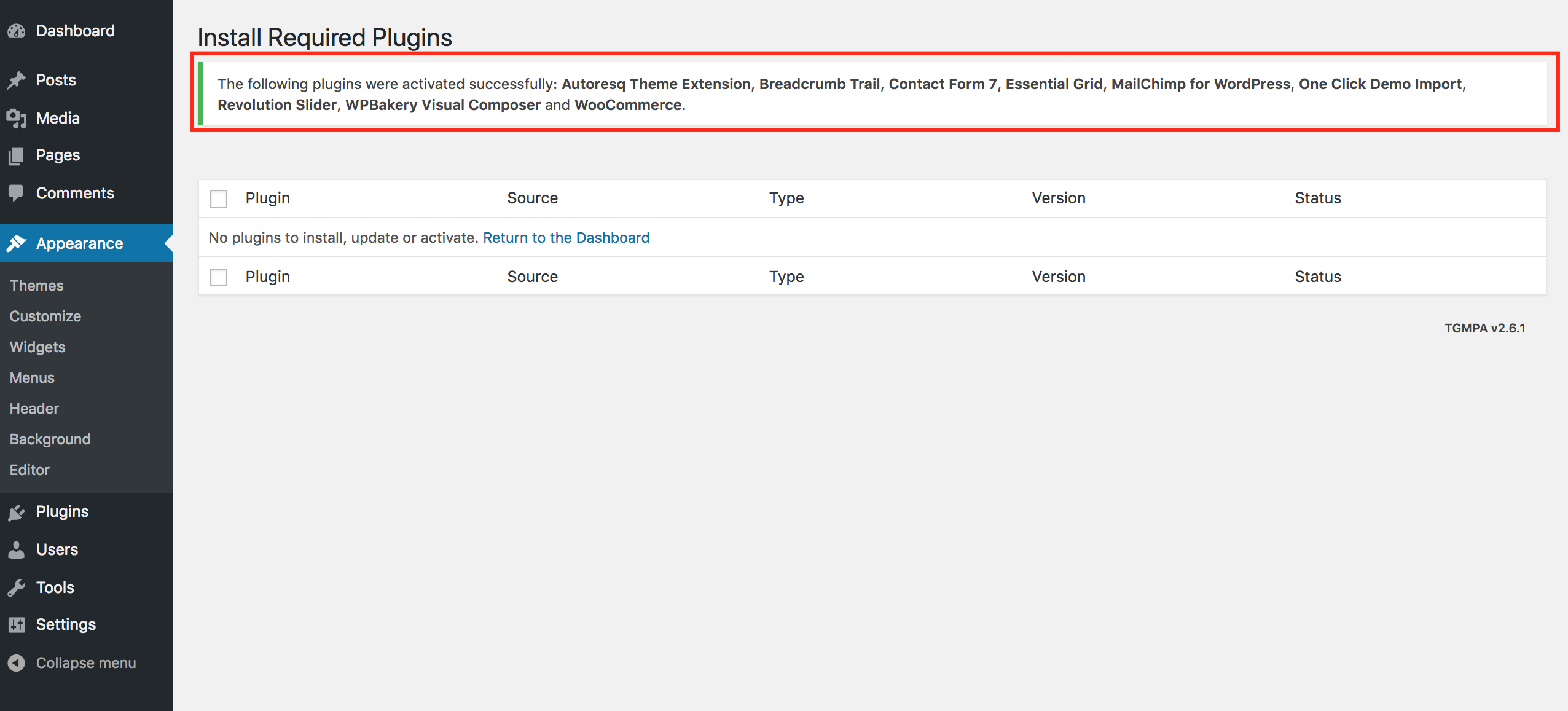The height and width of the screenshot is (711, 1568).
Task: Click the Collapse menu arrow icon
Action: click(x=17, y=663)
